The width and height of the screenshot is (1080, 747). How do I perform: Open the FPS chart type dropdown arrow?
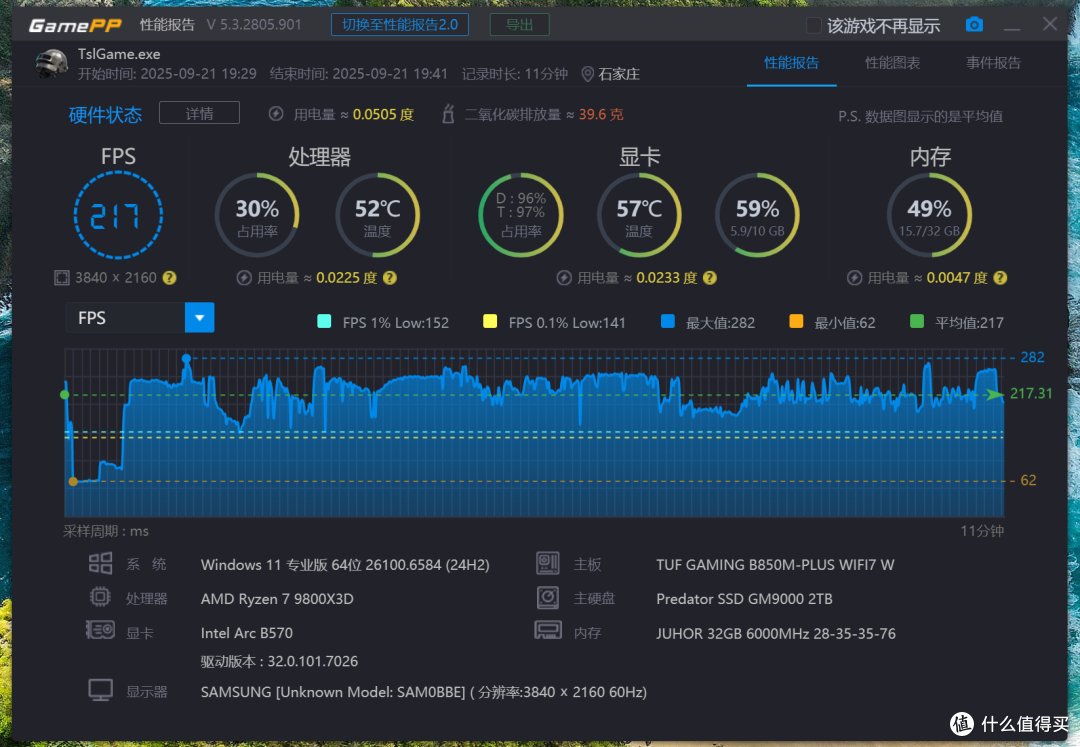click(x=200, y=317)
